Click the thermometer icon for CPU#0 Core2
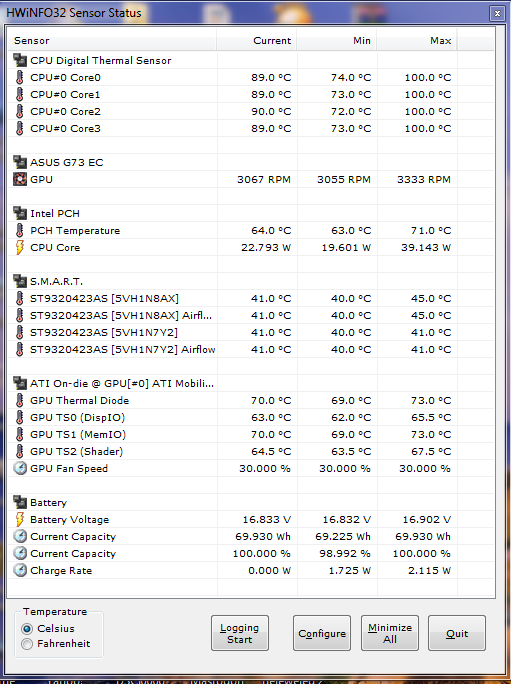511x684 pixels. tap(20, 111)
